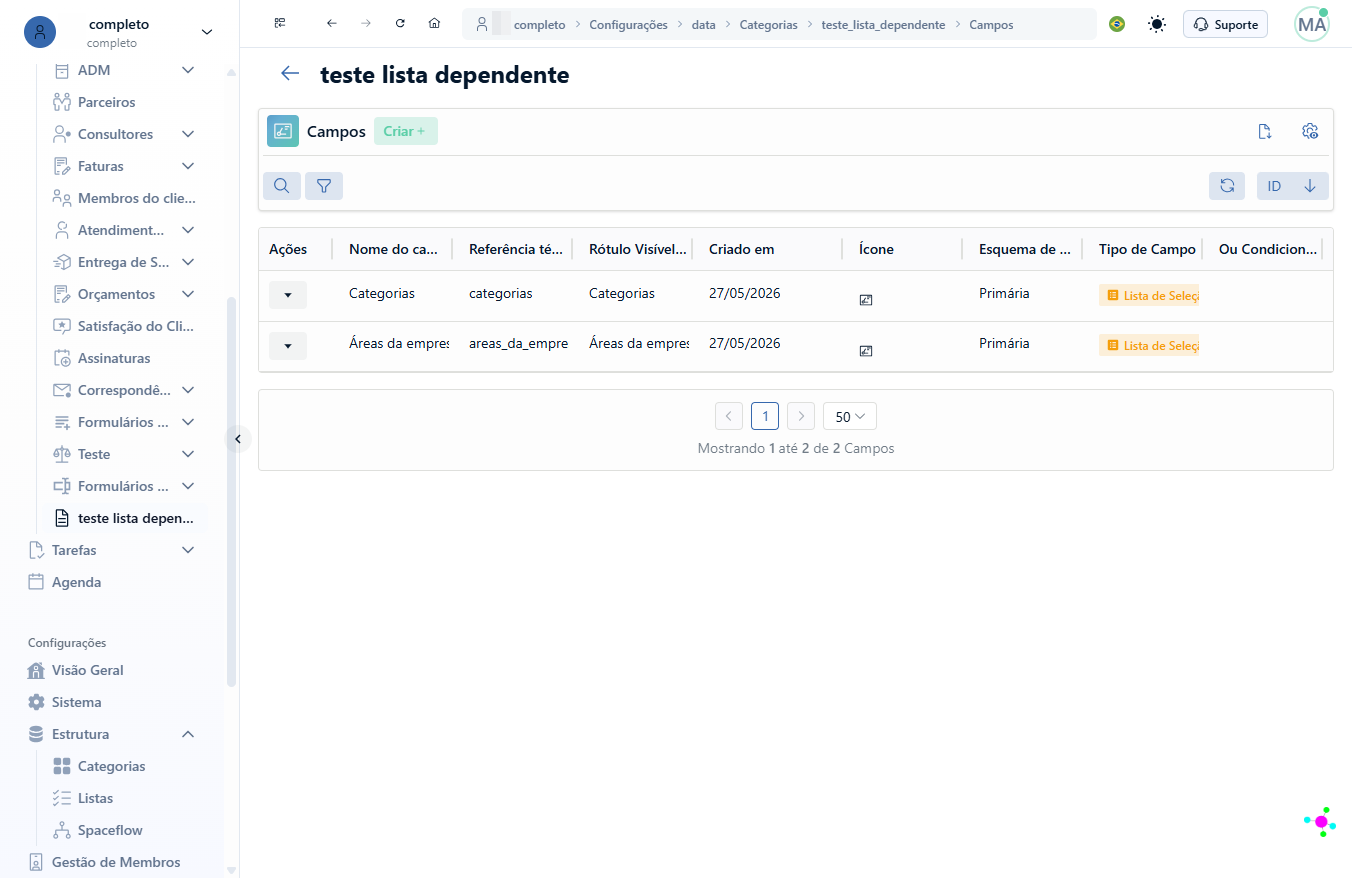Click the areas_da_empre reference cell
Image resolution: width=1352 pixels, height=878 pixels.
518,343
